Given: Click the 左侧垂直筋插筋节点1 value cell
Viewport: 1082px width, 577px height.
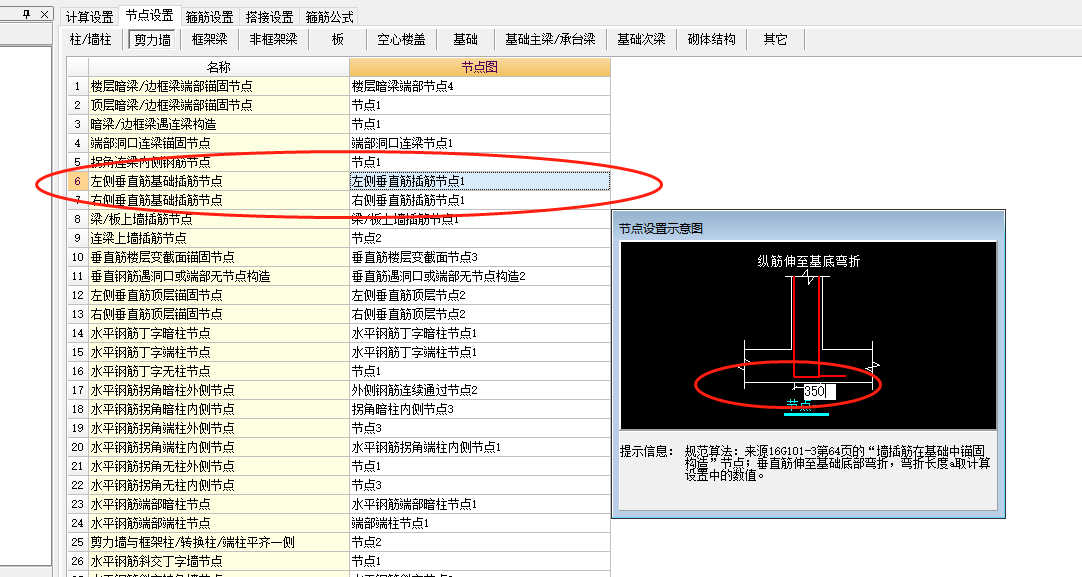Looking at the screenshot, I should coord(480,181).
